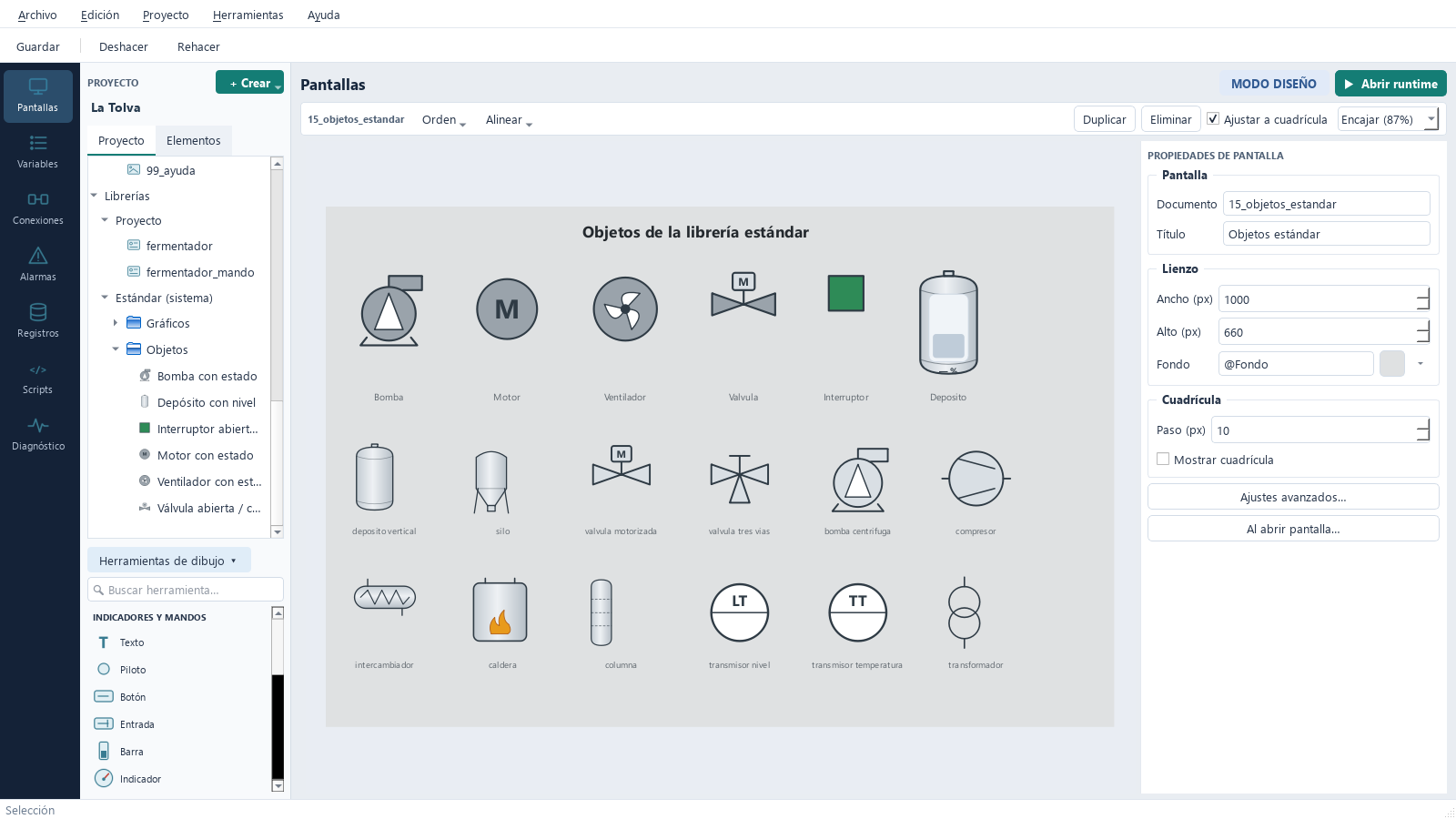Viewport: 1456px width, 819px height.
Task: Switch to the Proyecto tab
Action: [x=121, y=141]
